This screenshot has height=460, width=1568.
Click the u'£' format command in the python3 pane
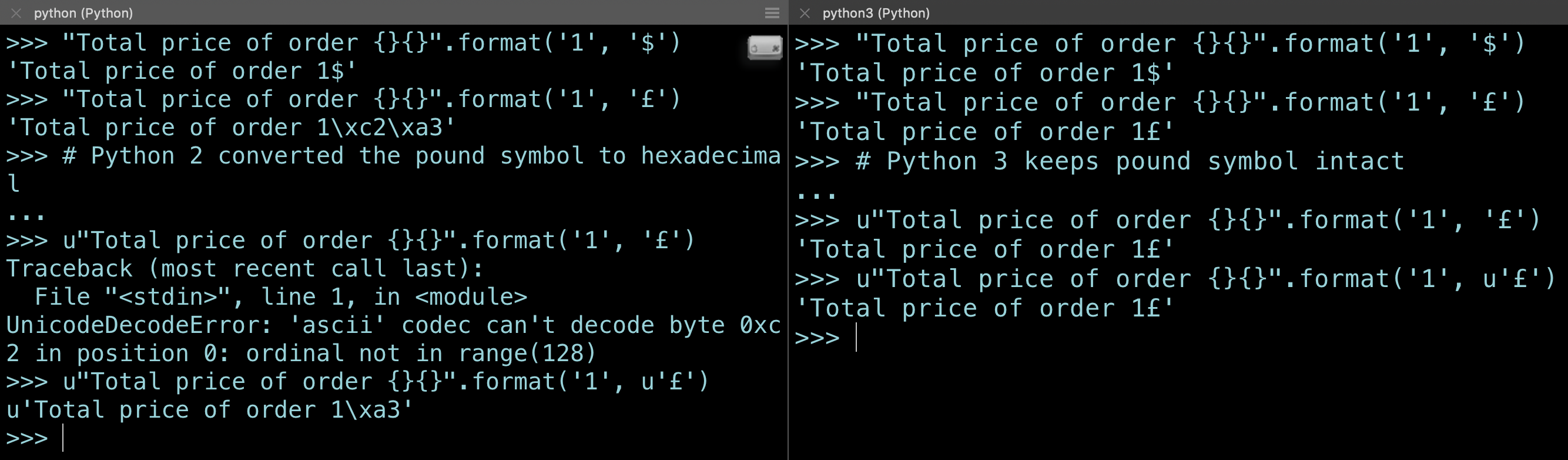(1175, 279)
